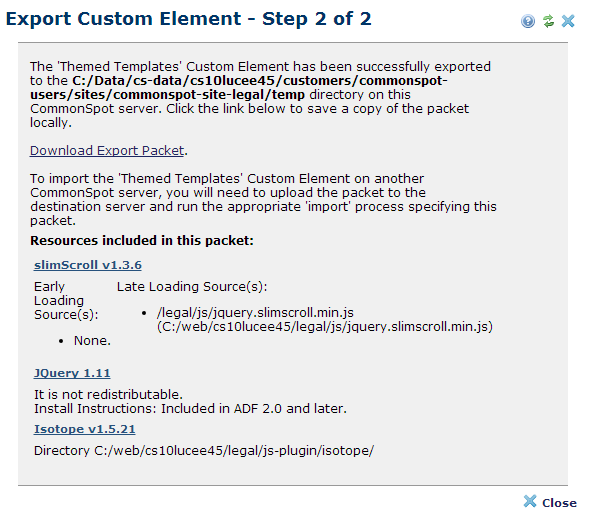Image resolution: width=594 pixels, height=519 pixels.
Task: Click the Close text button at bottom
Action: [559, 503]
